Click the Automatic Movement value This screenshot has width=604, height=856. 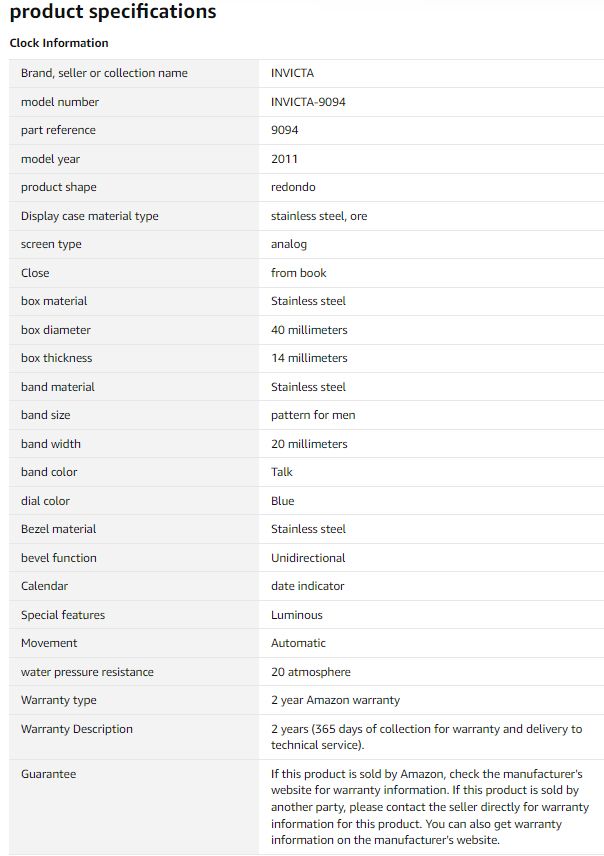click(298, 643)
